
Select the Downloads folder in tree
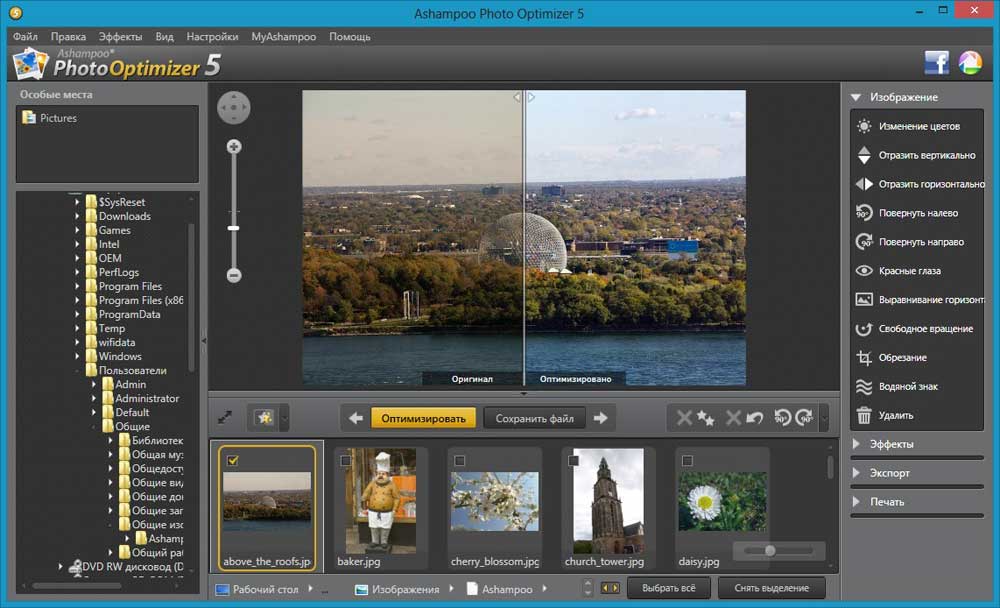pos(124,216)
